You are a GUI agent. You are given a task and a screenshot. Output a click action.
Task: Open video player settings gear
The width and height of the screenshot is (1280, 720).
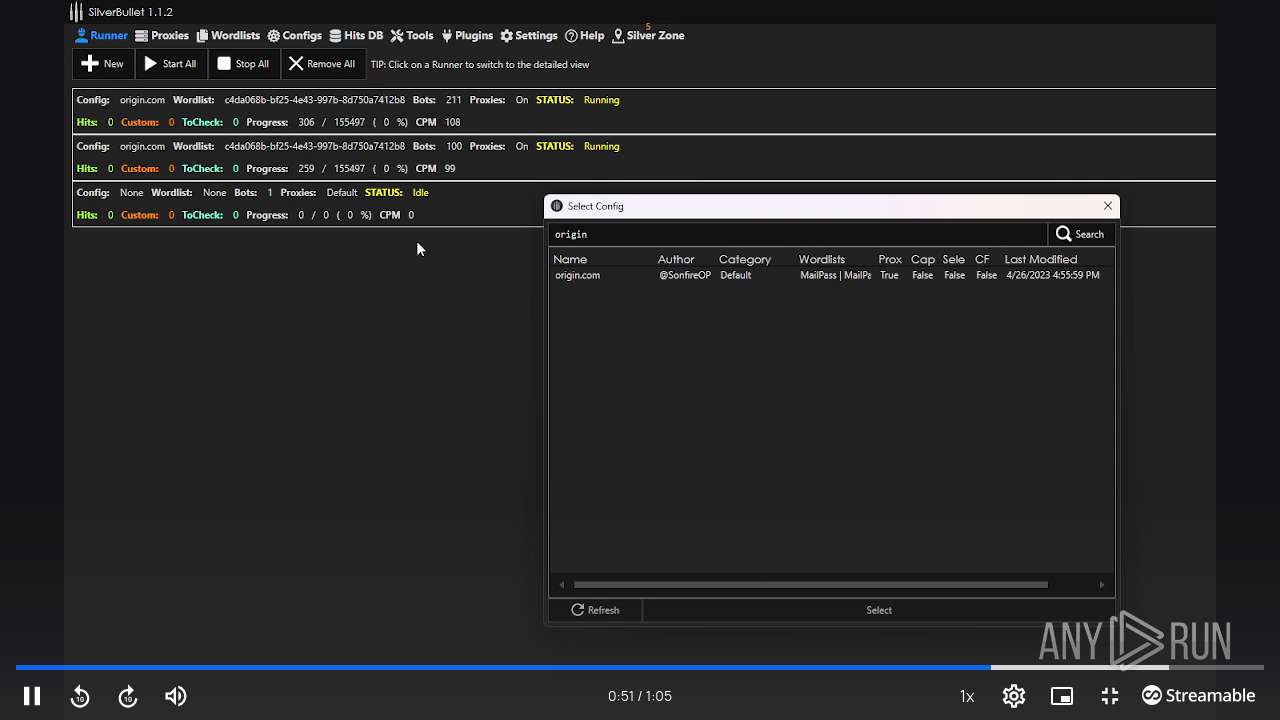point(1014,696)
